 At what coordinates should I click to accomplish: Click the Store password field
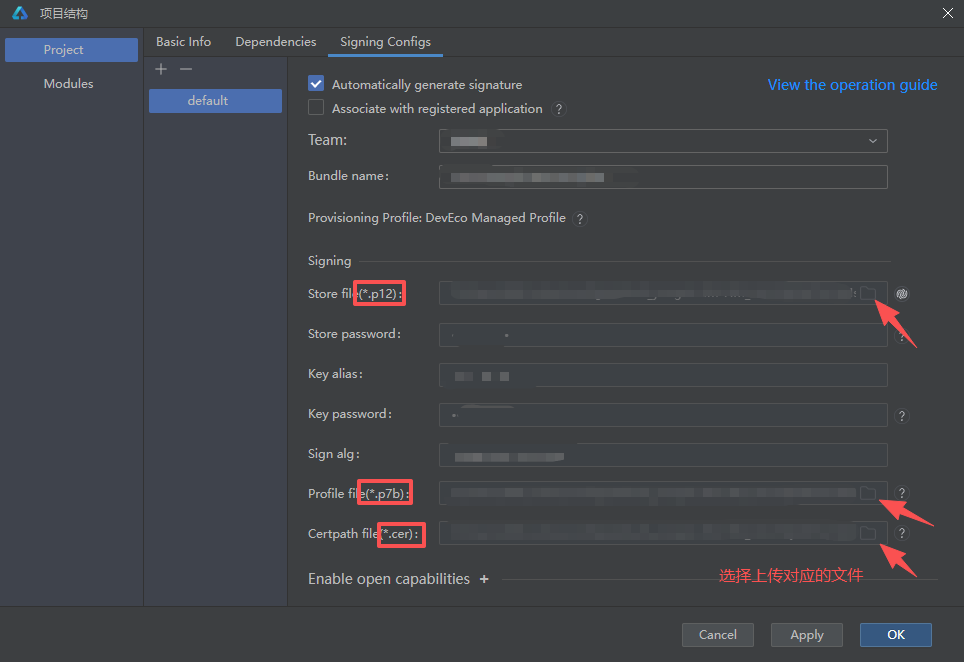point(663,335)
